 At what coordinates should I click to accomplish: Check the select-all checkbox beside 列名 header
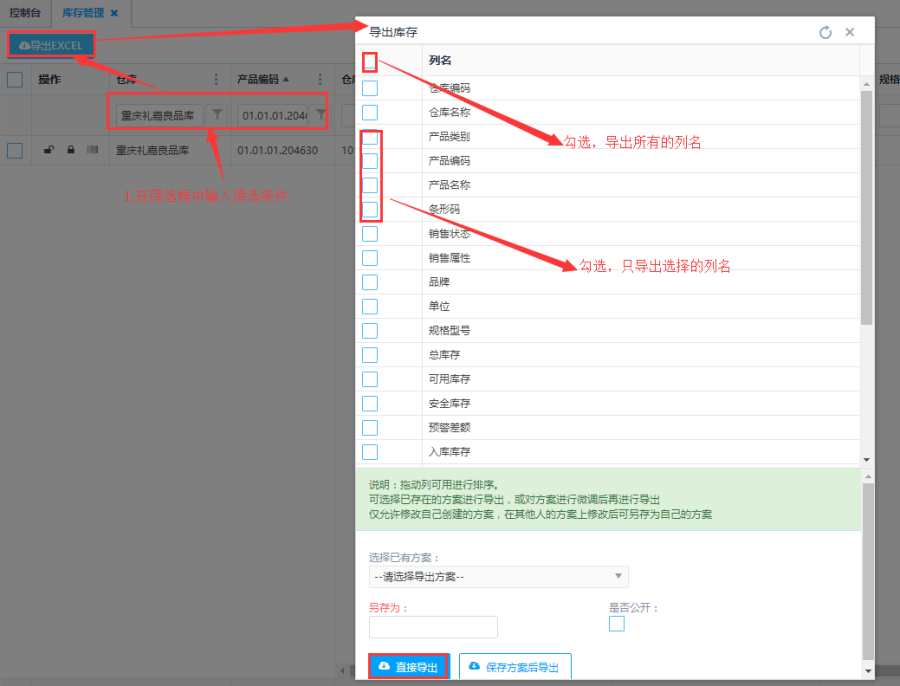click(370, 62)
